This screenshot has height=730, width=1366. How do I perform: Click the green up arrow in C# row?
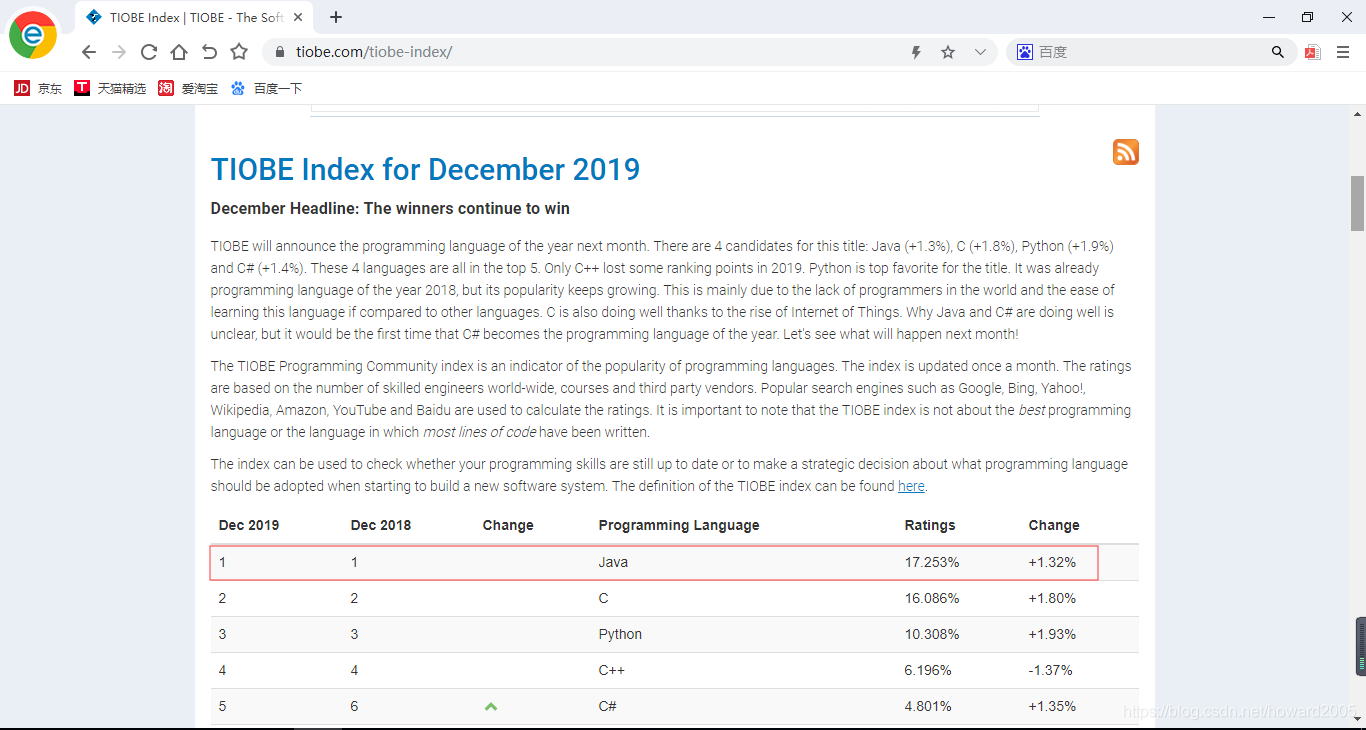point(491,706)
